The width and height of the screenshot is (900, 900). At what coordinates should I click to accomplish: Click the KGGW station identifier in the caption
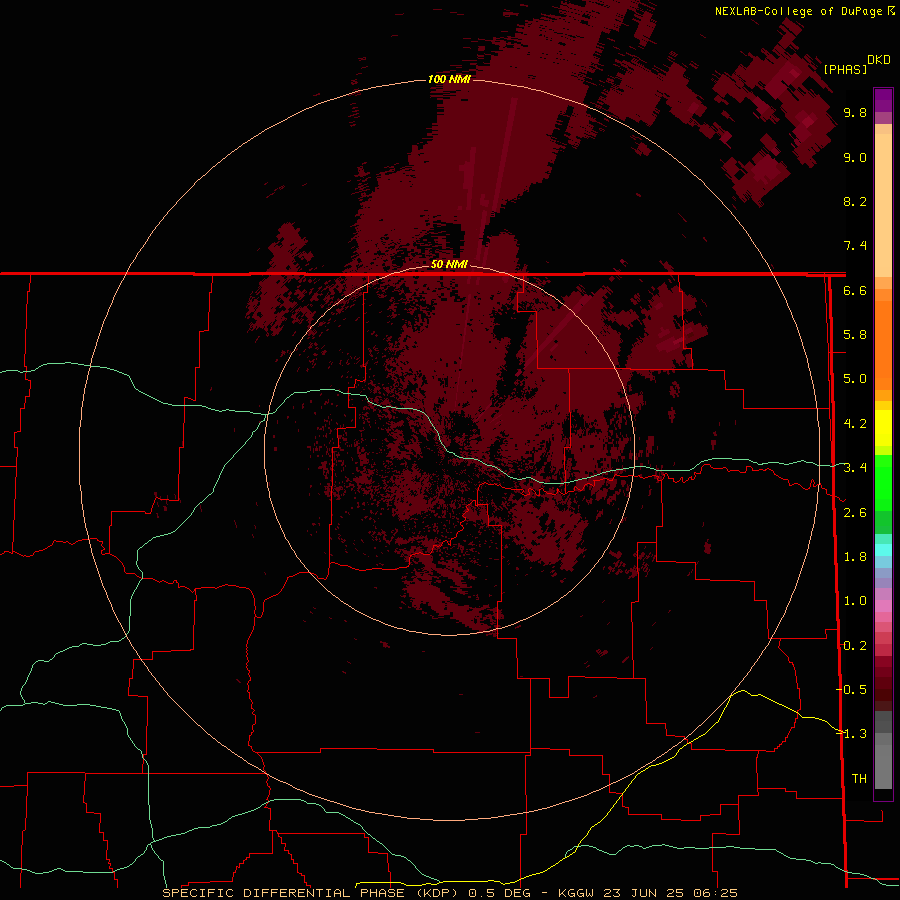(x=578, y=893)
